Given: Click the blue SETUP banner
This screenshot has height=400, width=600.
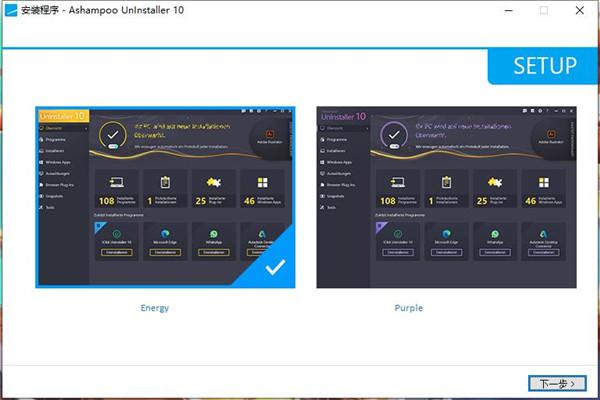Looking at the screenshot, I should coord(543,66).
